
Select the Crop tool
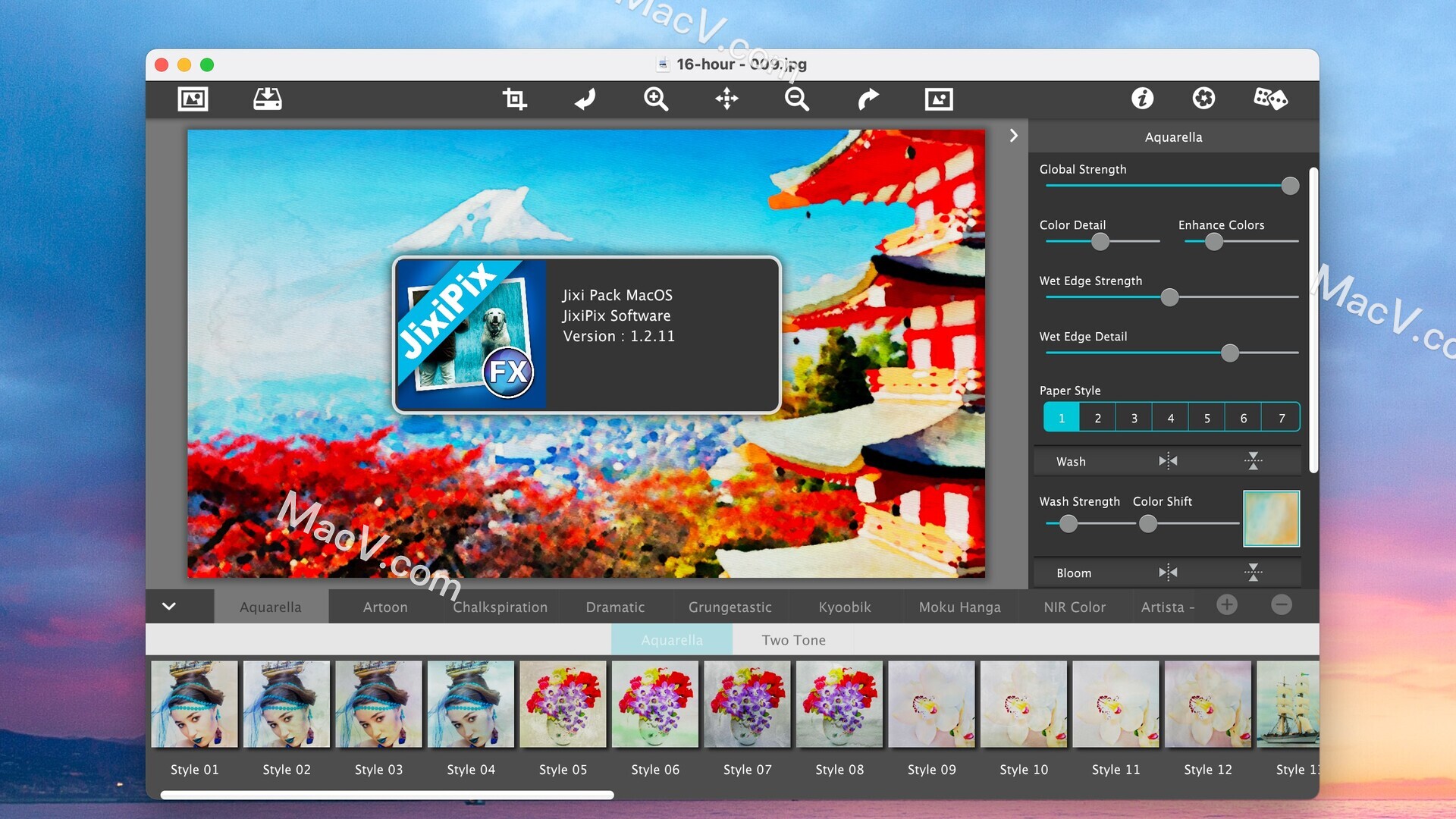tap(514, 99)
